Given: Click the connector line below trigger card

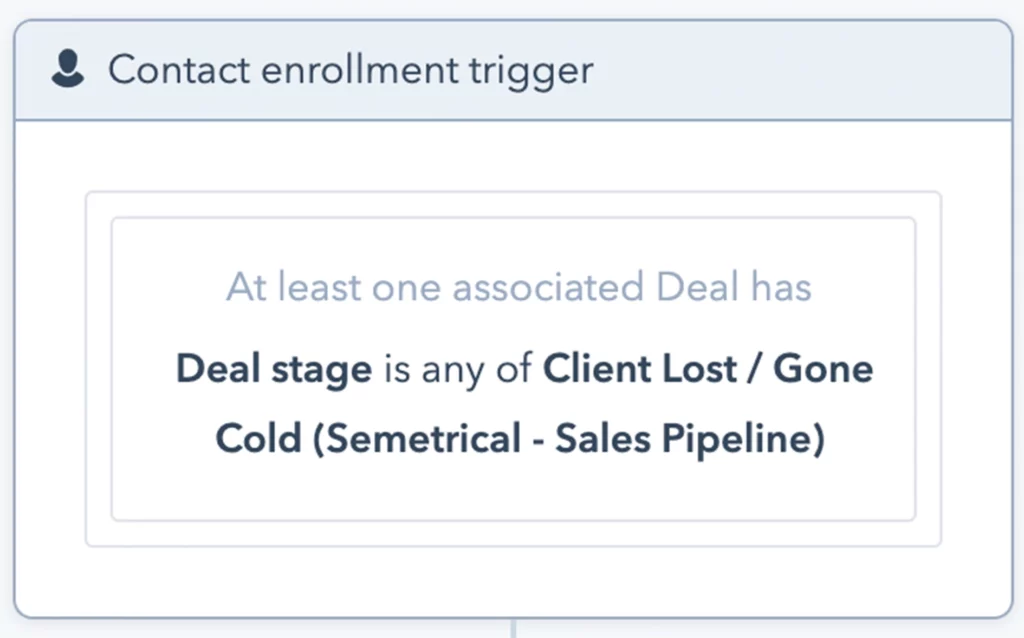Looking at the screenshot, I should pyautogui.click(x=513, y=629).
